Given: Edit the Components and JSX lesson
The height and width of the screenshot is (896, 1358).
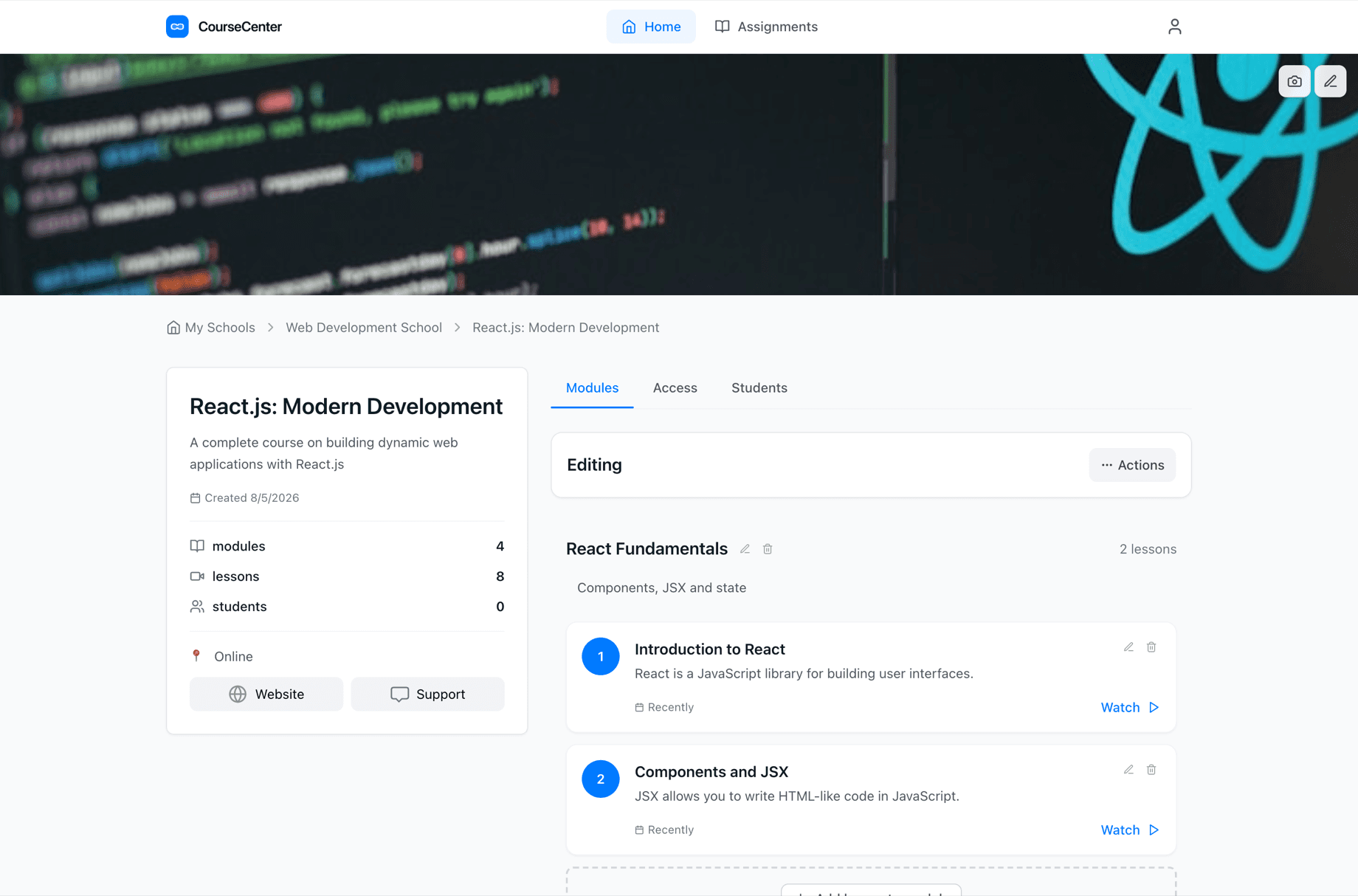Looking at the screenshot, I should [1128, 770].
